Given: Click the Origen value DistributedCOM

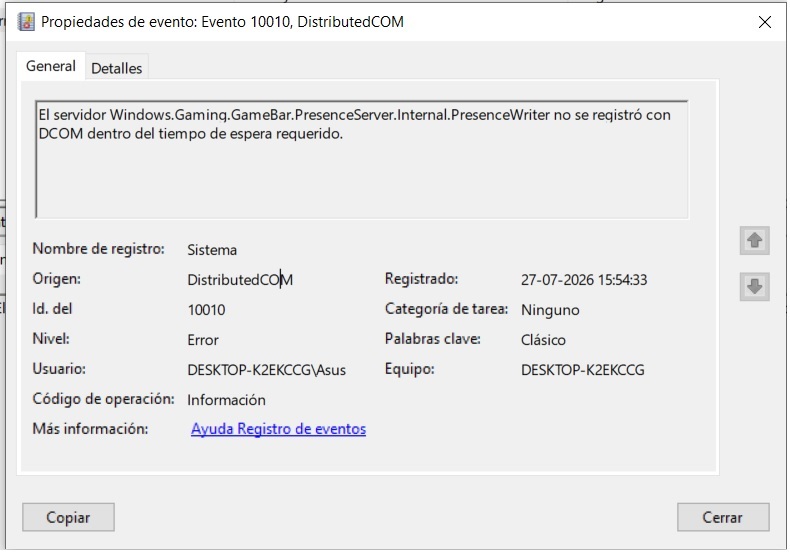Looking at the screenshot, I should click(240, 280).
